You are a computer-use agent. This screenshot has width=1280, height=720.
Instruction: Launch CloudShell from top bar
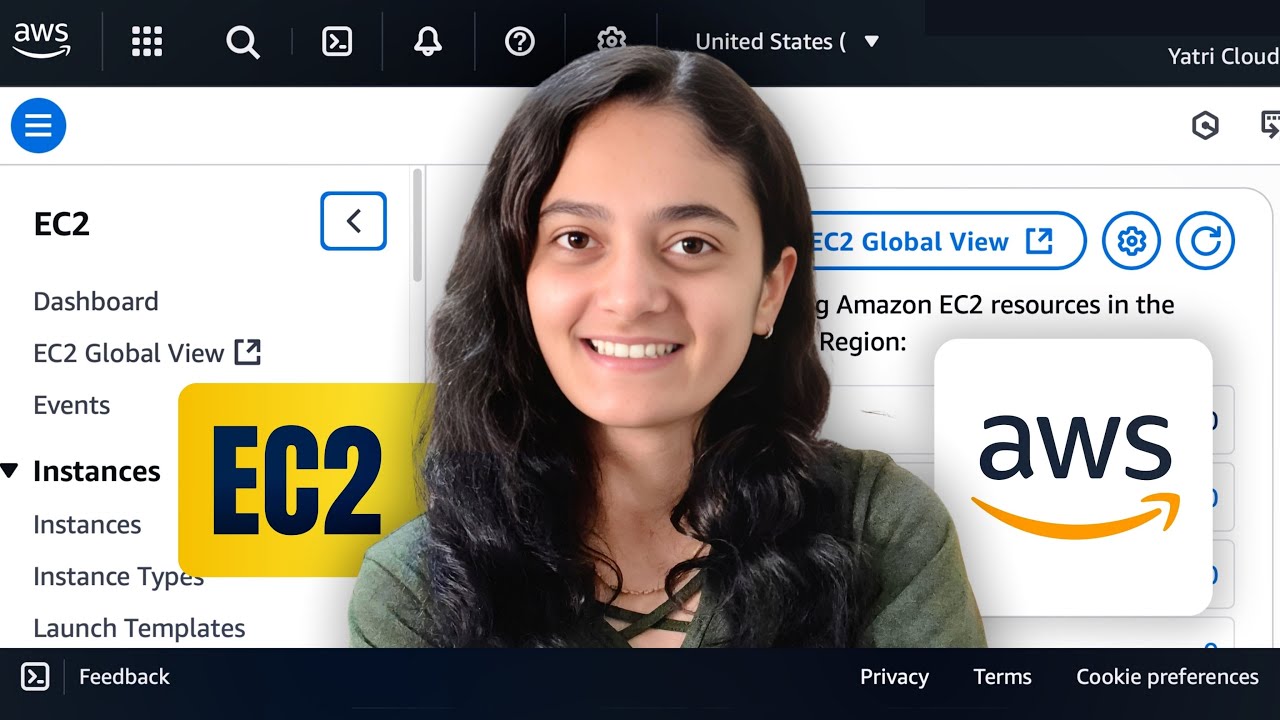tap(337, 41)
